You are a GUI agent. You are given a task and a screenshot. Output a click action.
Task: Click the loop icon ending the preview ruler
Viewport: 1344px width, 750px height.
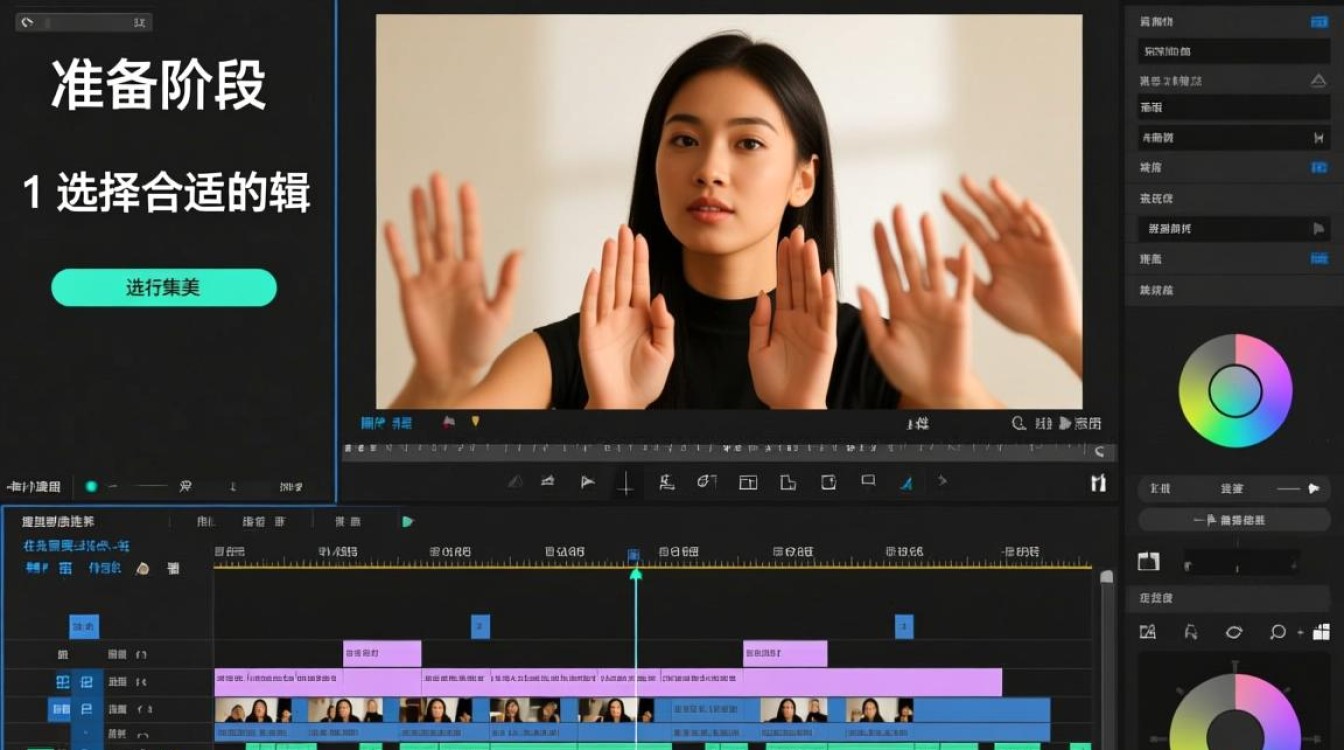(1099, 451)
